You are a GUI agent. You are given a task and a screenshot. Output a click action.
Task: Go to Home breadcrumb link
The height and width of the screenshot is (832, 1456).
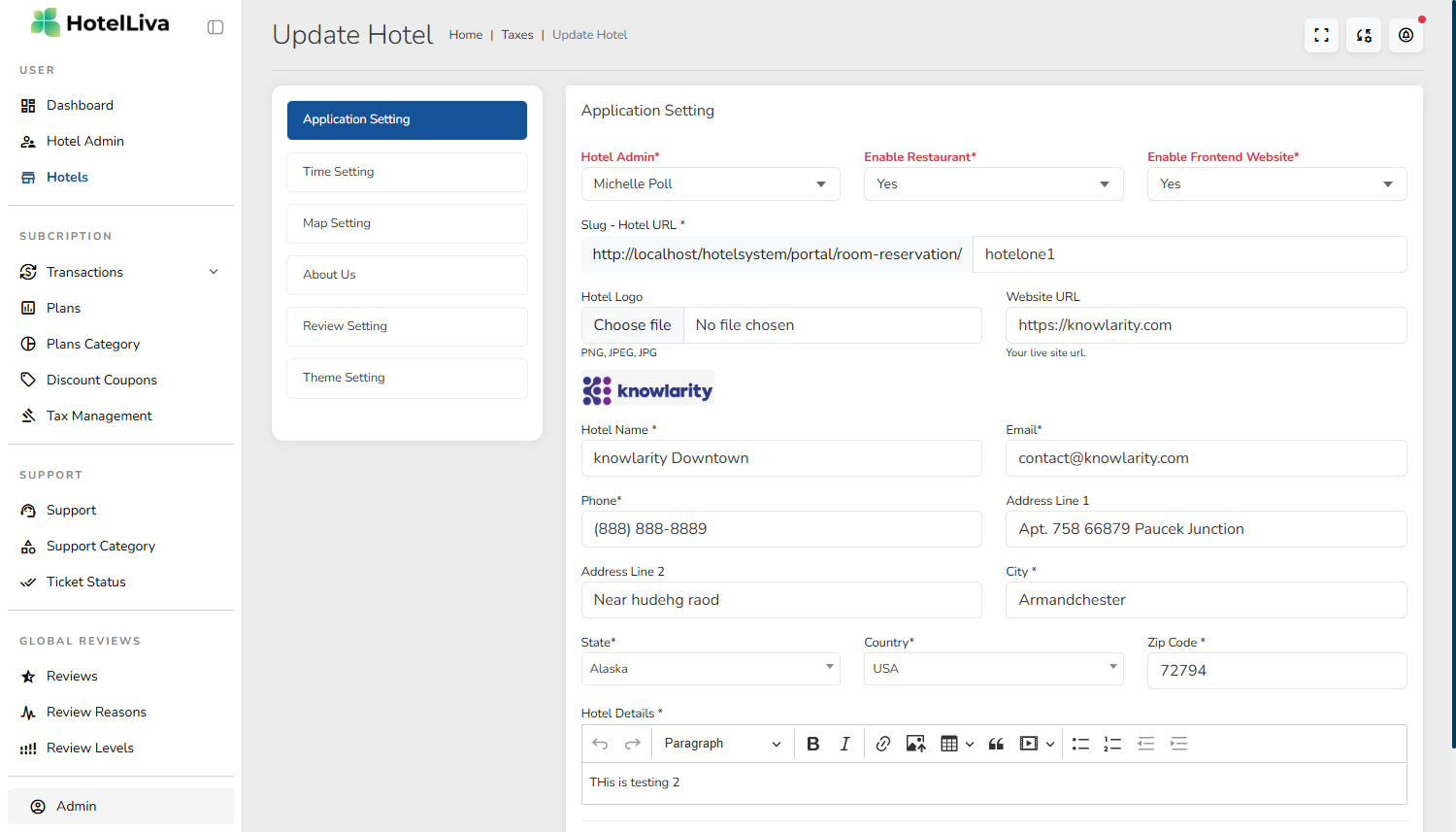[465, 35]
